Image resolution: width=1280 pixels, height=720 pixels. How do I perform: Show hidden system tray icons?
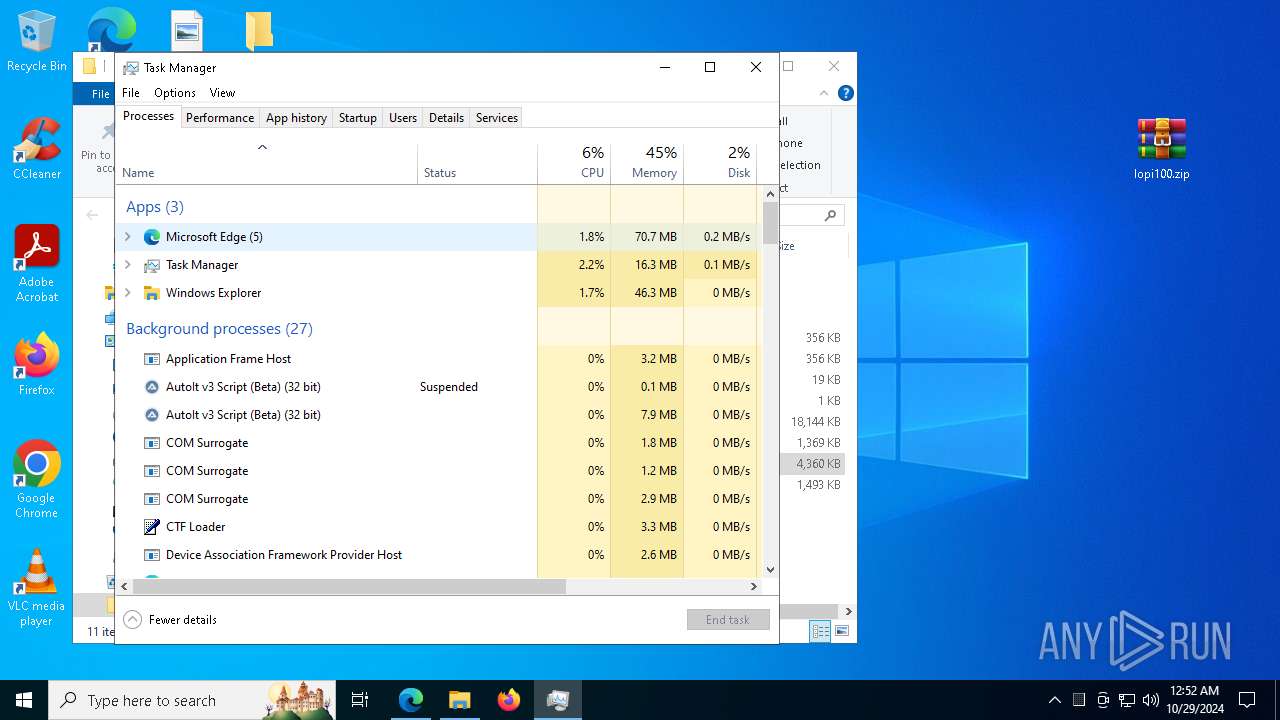[1054, 700]
